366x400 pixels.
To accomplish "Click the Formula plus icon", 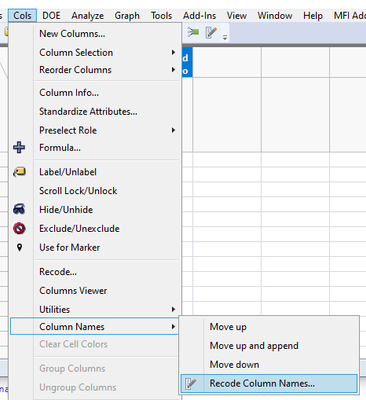I will 19,147.
